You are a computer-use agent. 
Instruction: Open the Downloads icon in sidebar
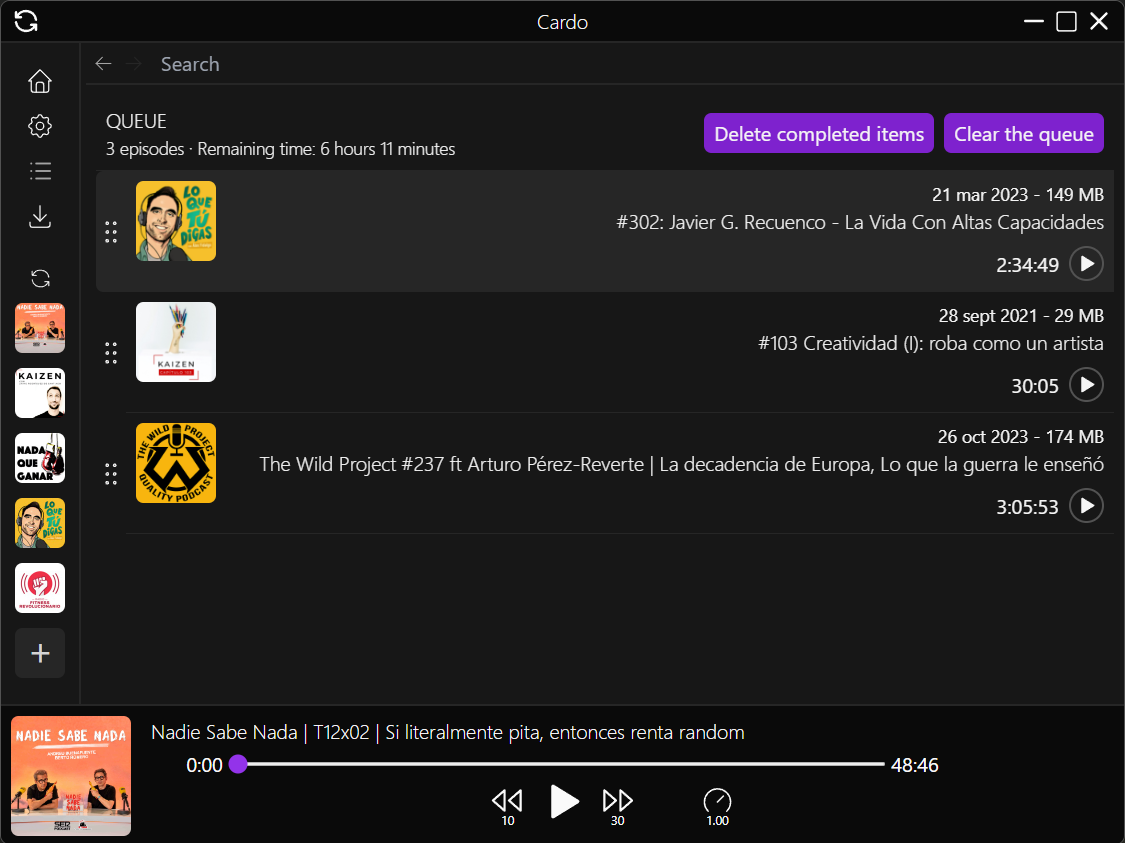click(x=39, y=216)
